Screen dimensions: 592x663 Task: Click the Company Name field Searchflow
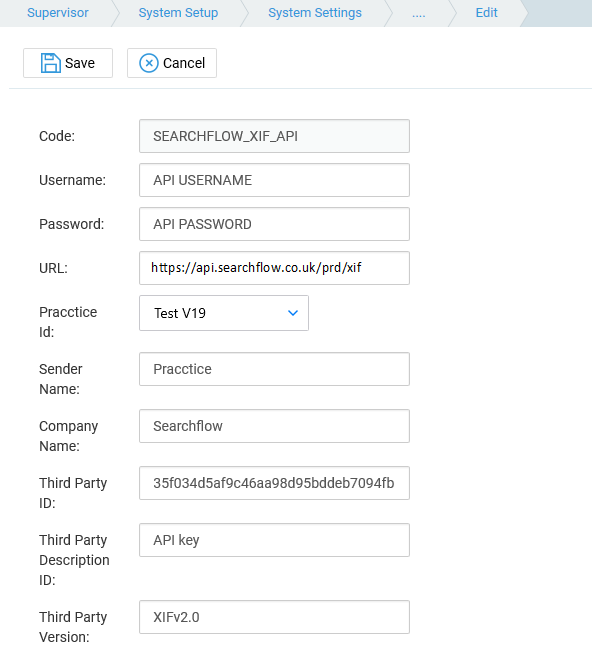[x=274, y=426]
